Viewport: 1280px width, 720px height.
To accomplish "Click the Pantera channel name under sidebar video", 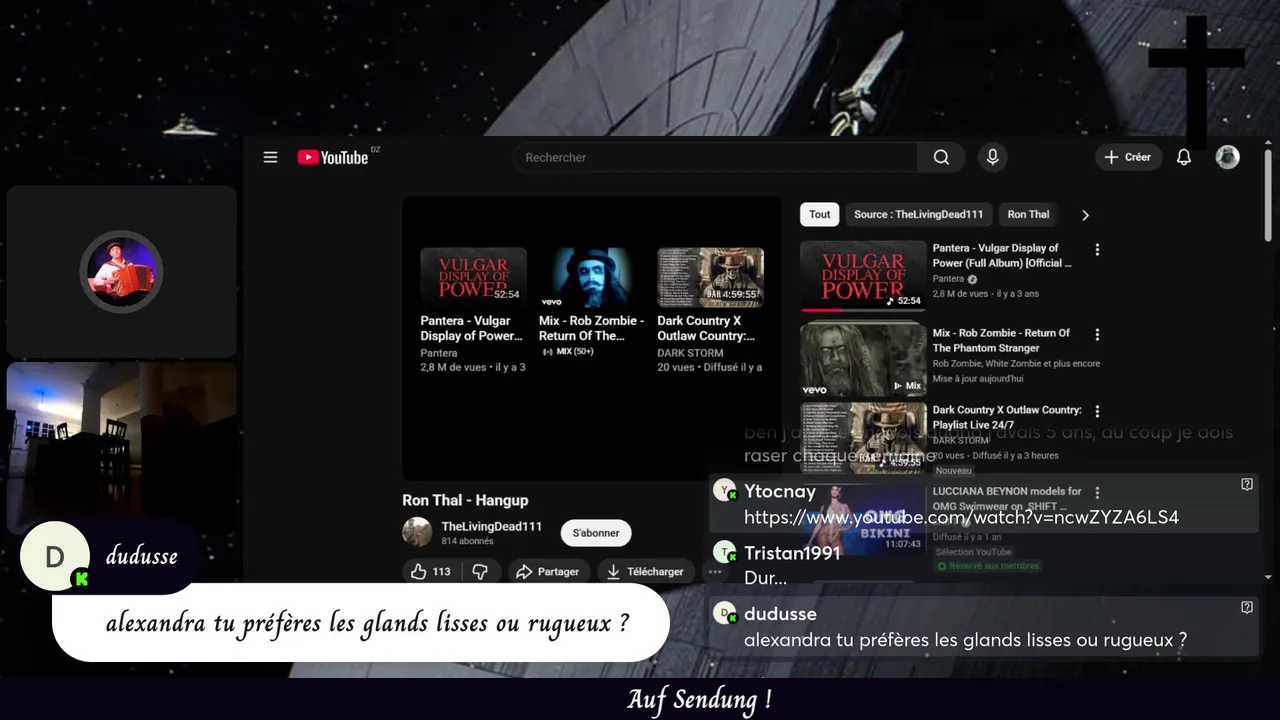I will pyautogui.click(x=948, y=279).
